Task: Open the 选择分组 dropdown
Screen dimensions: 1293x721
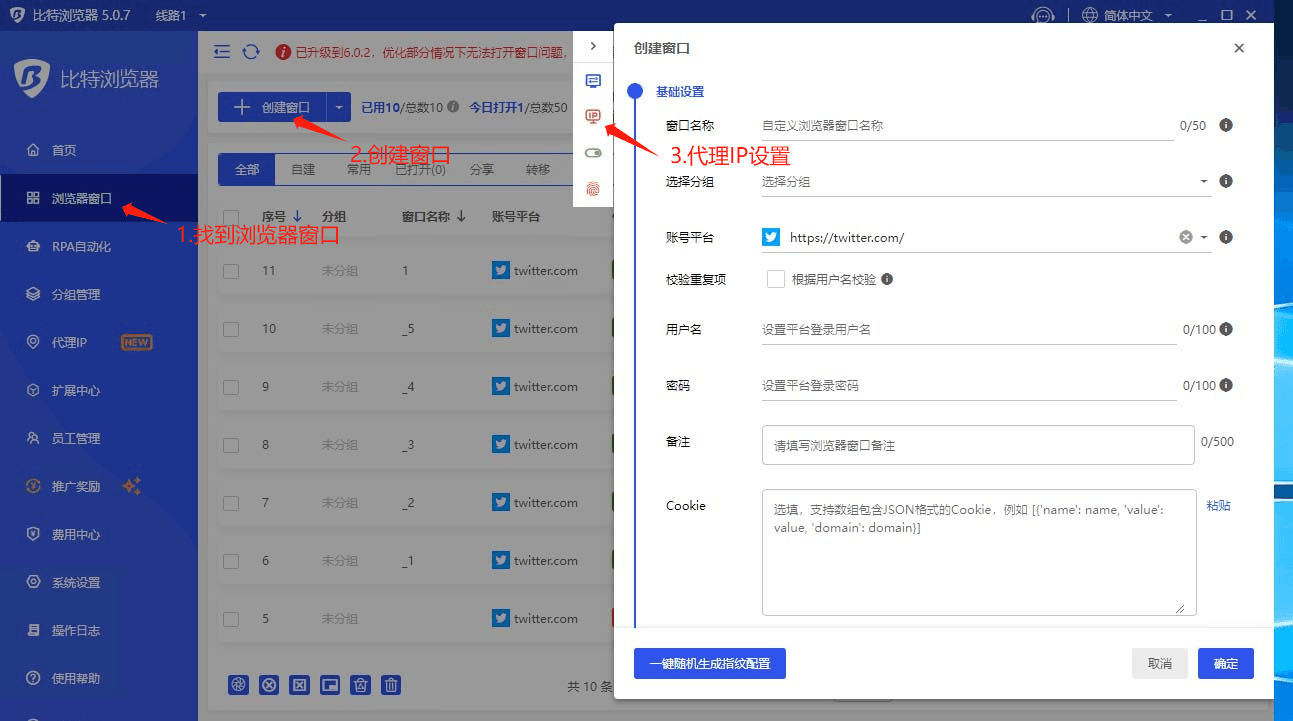Action: point(1204,182)
